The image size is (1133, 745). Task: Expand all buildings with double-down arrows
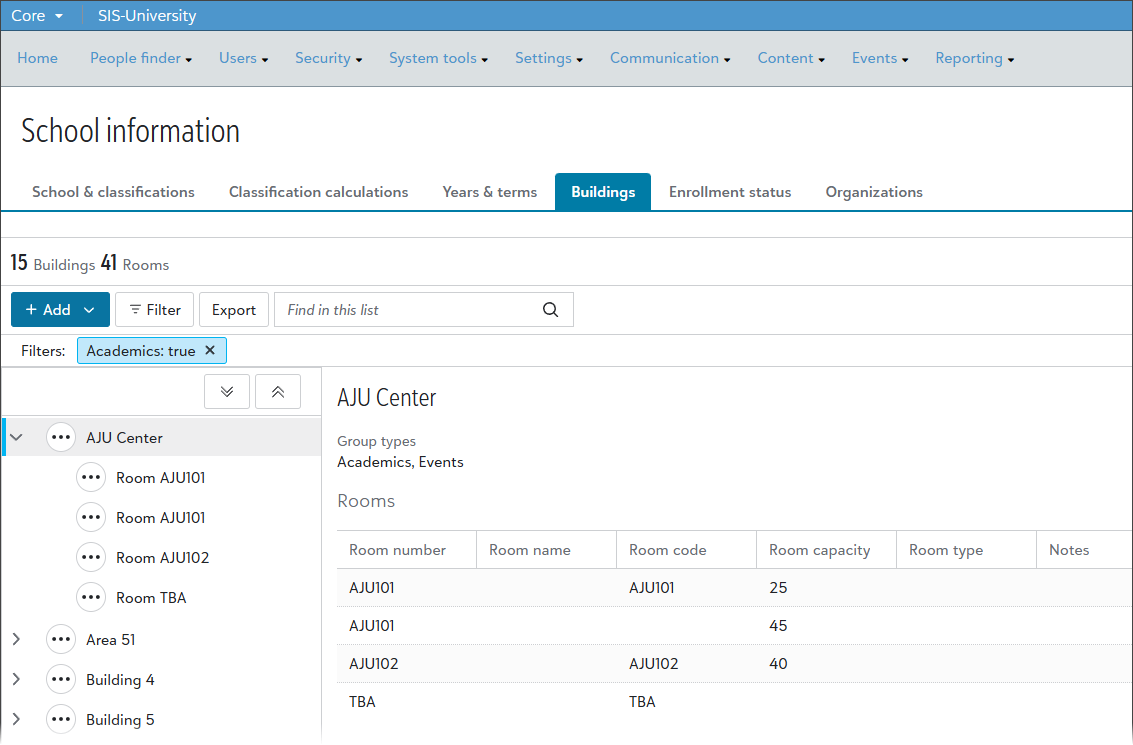coord(227,392)
